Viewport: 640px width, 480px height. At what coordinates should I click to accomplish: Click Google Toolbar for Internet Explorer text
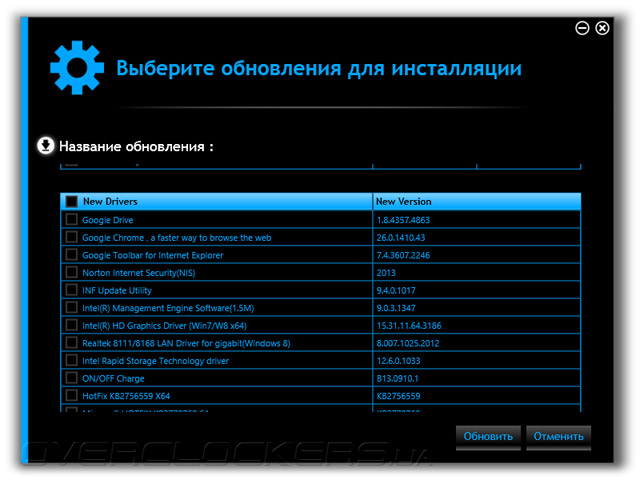point(153,256)
